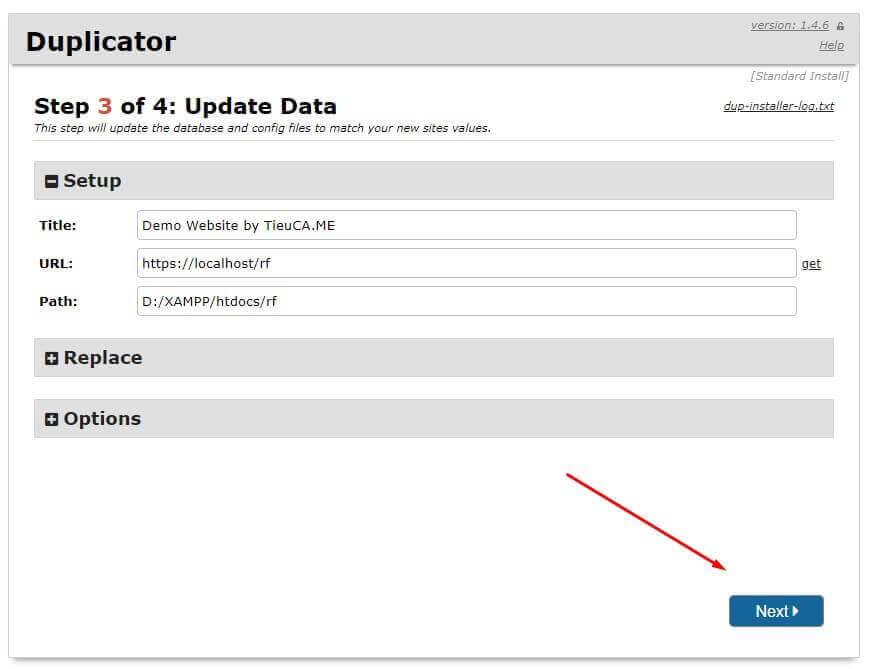
Task: Click the 'get' link beside URL
Action: coord(811,264)
